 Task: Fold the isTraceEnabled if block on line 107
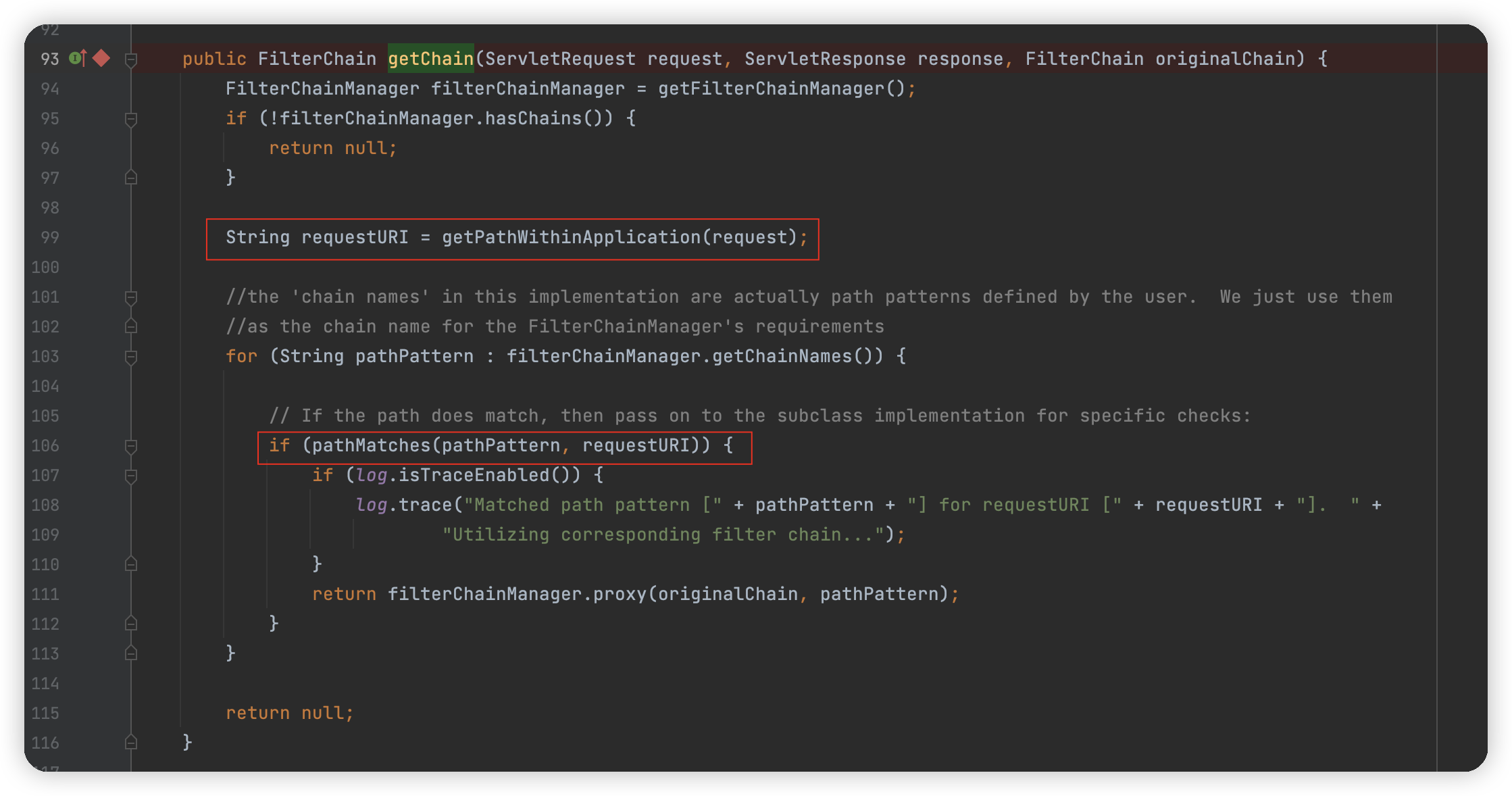(x=131, y=476)
